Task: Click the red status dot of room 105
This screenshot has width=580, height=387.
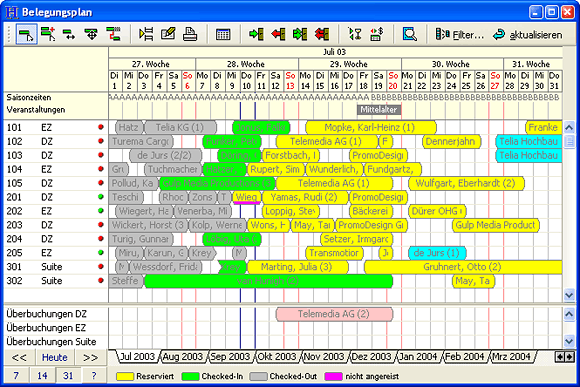Action: (x=101, y=183)
